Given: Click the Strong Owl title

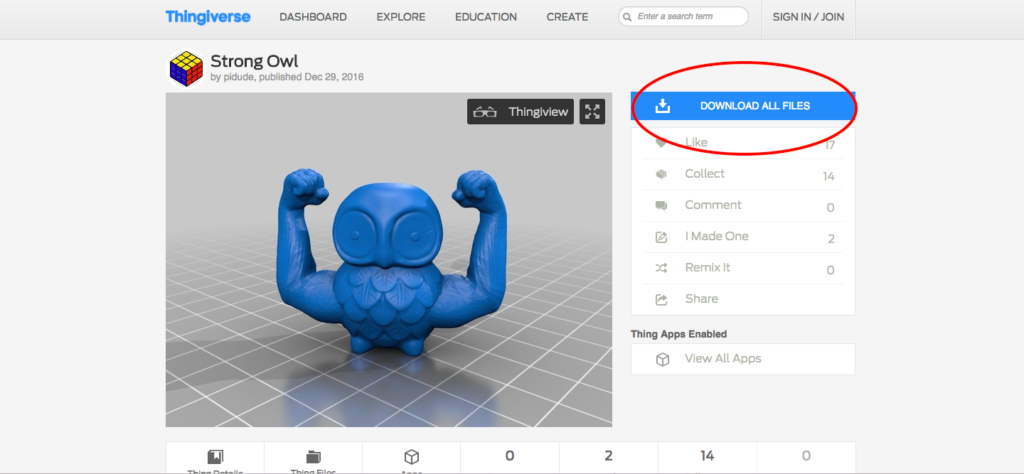Looking at the screenshot, I should [254, 61].
